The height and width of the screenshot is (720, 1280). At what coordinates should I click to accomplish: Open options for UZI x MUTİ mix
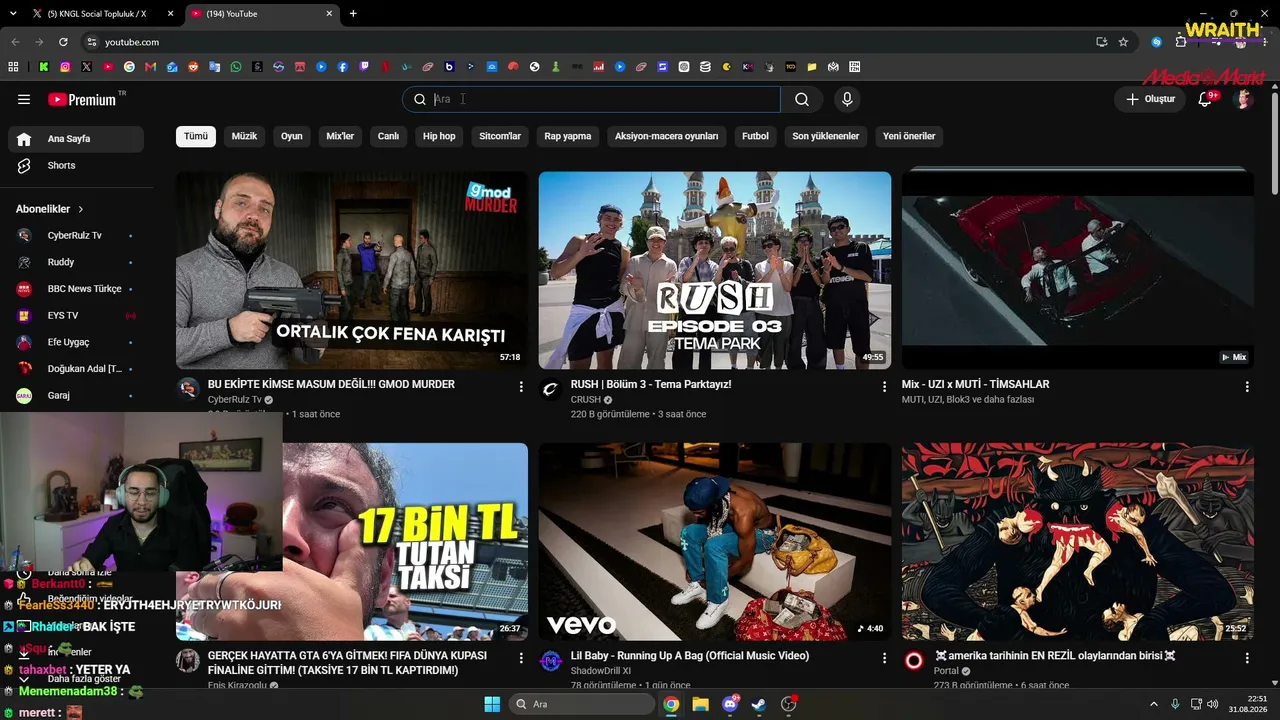pos(1247,386)
